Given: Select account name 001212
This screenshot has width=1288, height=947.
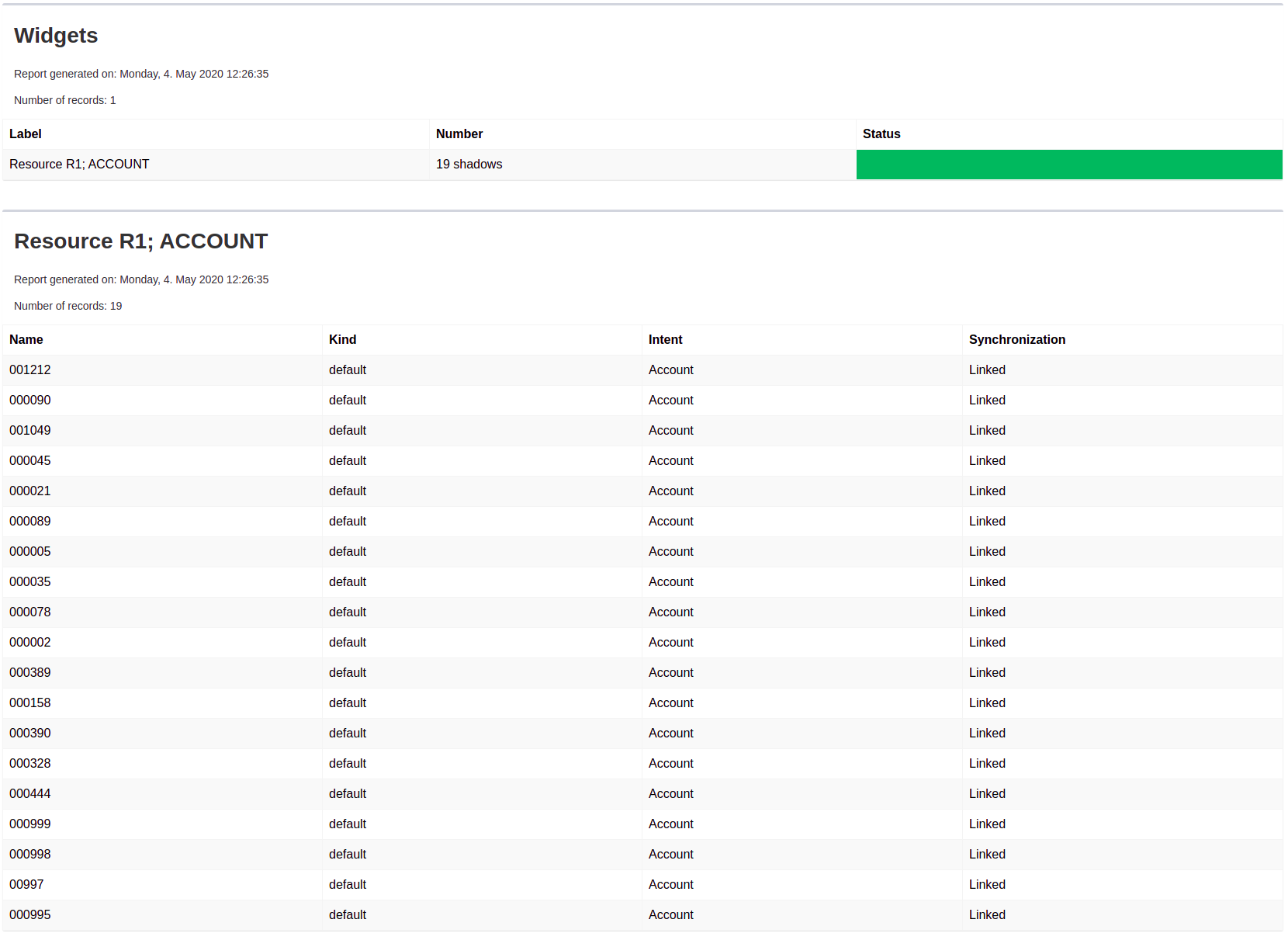Looking at the screenshot, I should [30, 370].
